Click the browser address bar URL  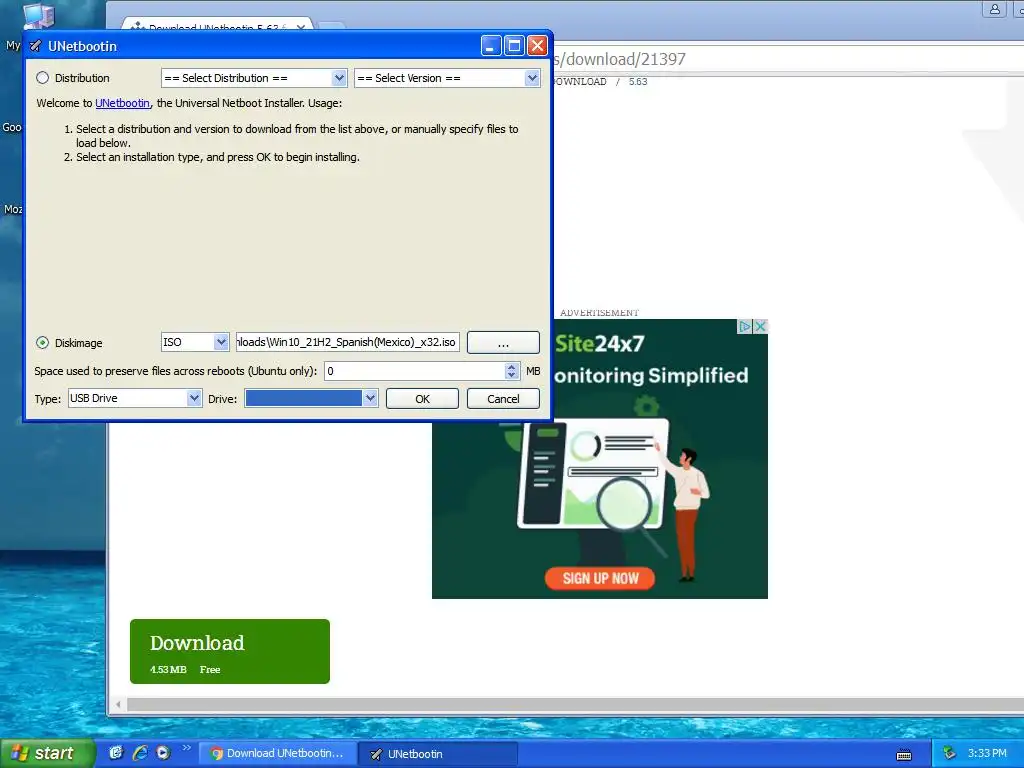click(619, 59)
